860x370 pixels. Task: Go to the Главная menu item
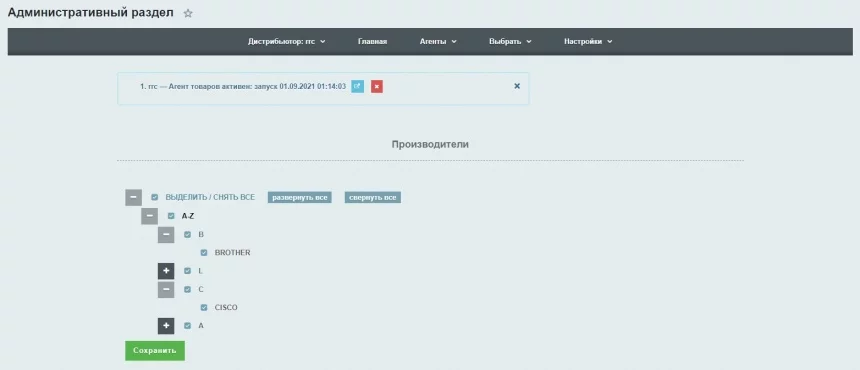[x=372, y=42]
